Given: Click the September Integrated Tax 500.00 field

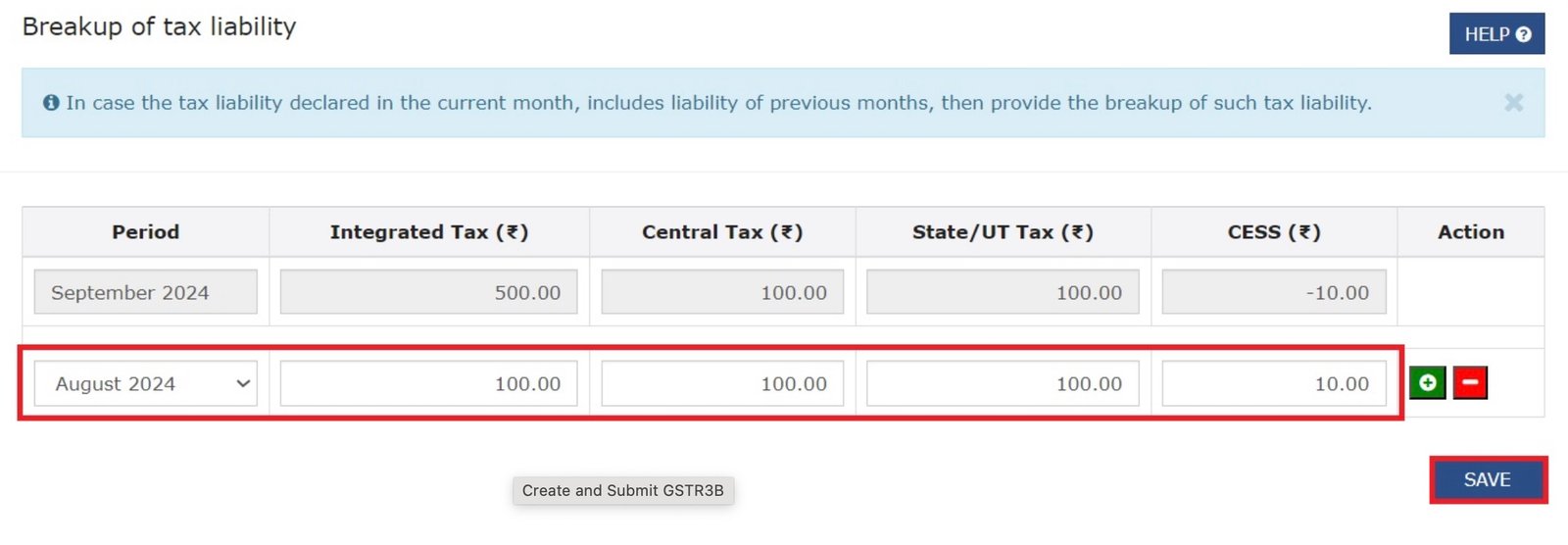Looking at the screenshot, I should pos(428,292).
